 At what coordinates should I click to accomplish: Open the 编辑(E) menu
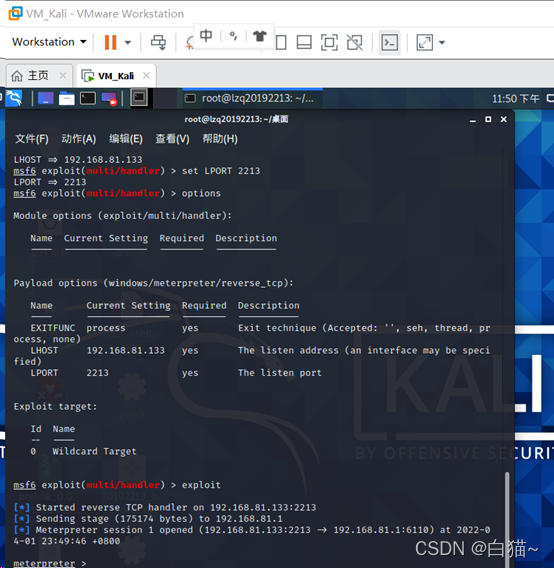[x=126, y=139]
